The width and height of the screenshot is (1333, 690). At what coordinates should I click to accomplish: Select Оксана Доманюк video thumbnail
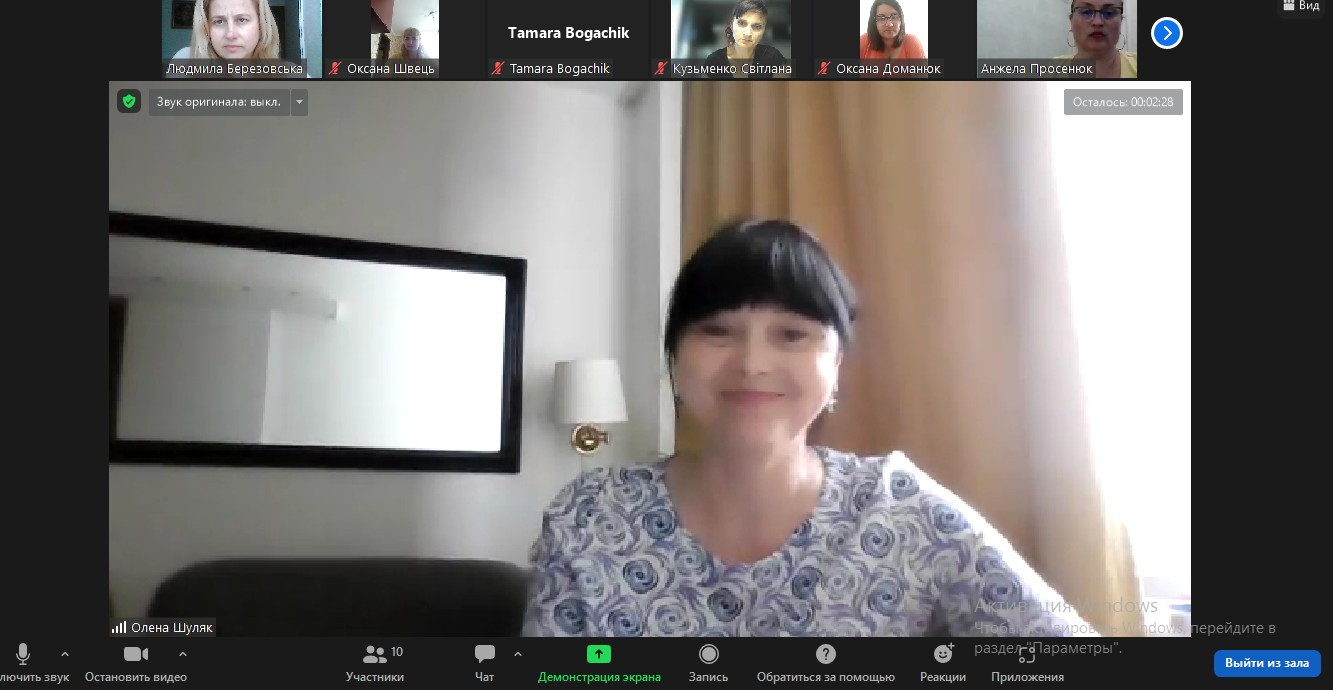[x=894, y=39]
